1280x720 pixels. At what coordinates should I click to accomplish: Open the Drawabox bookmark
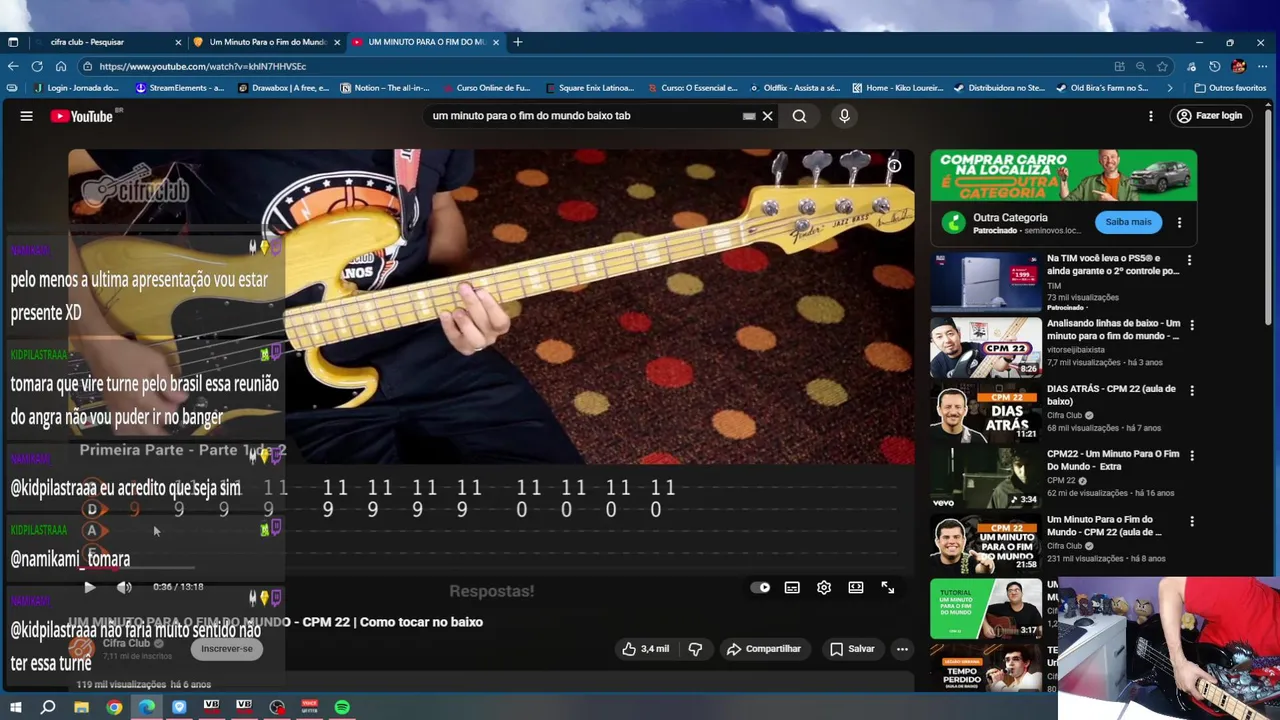point(284,88)
